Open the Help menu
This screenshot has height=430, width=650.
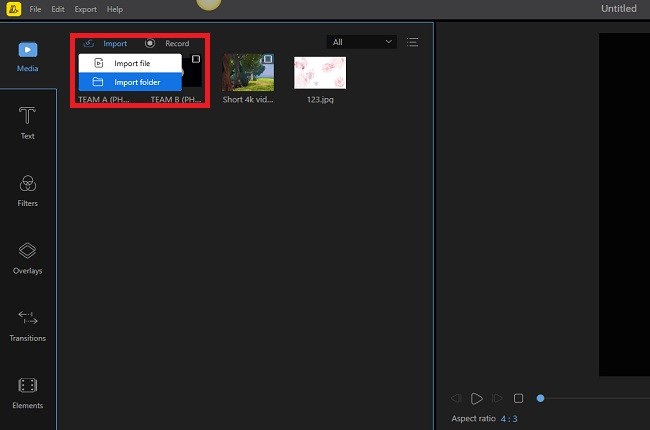point(115,9)
